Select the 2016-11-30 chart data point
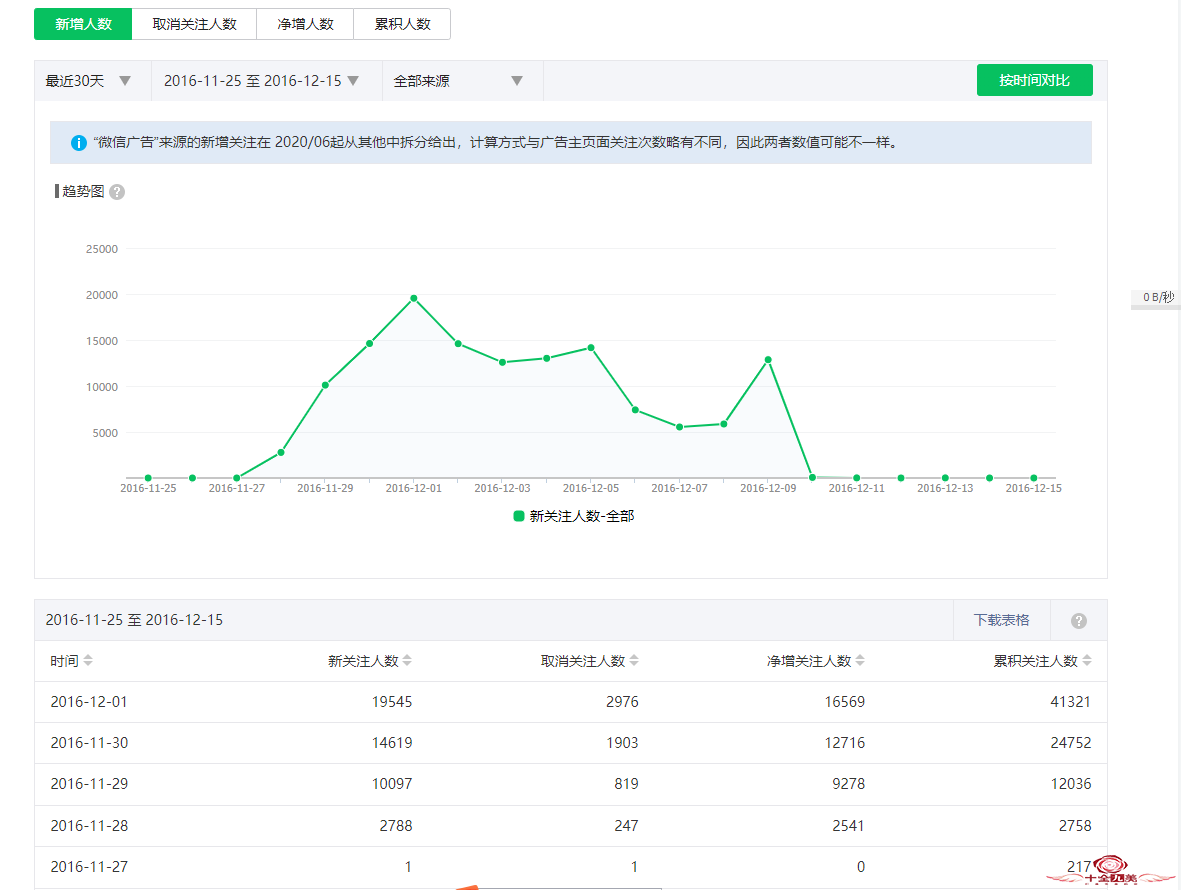Viewport: 1181px width, 890px height. 370,343
